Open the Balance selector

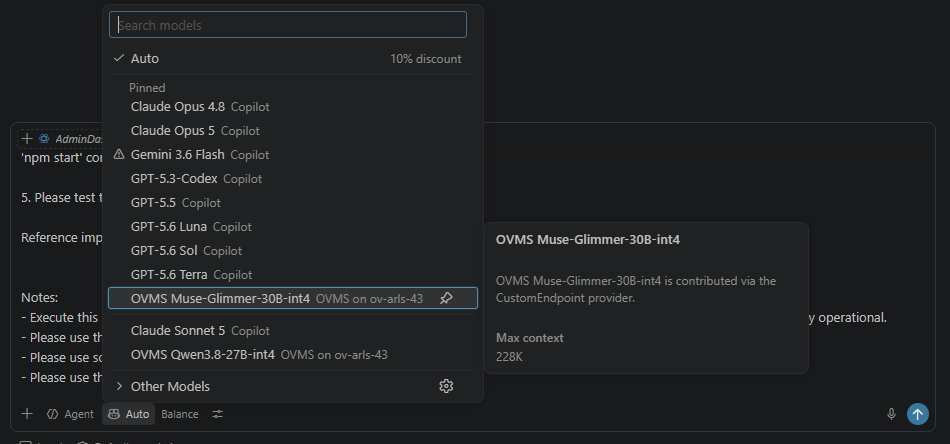coord(179,414)
